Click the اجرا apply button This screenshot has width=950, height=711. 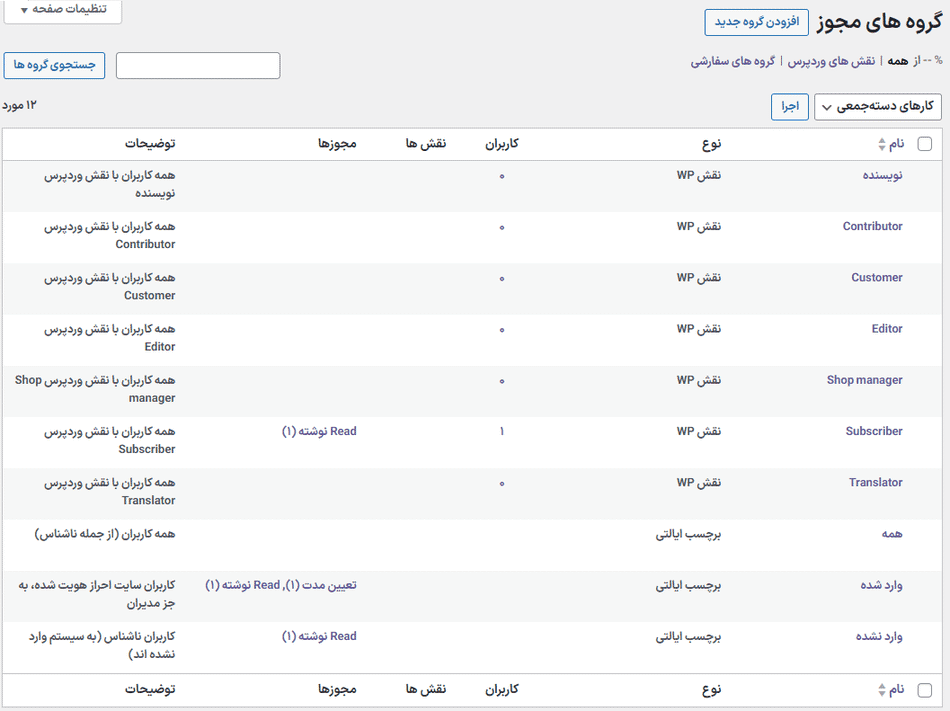point(789,107)
